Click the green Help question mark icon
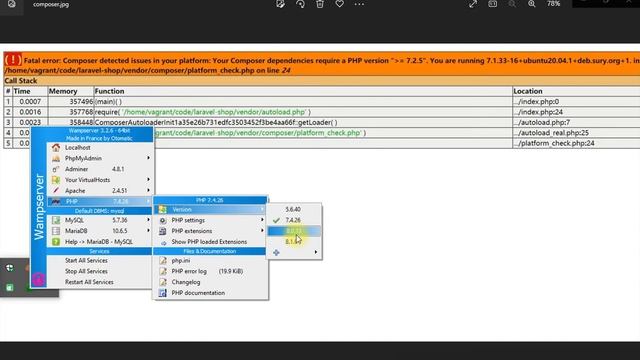Viewport: 640px width, 360px height. click(x=56, y=242)
